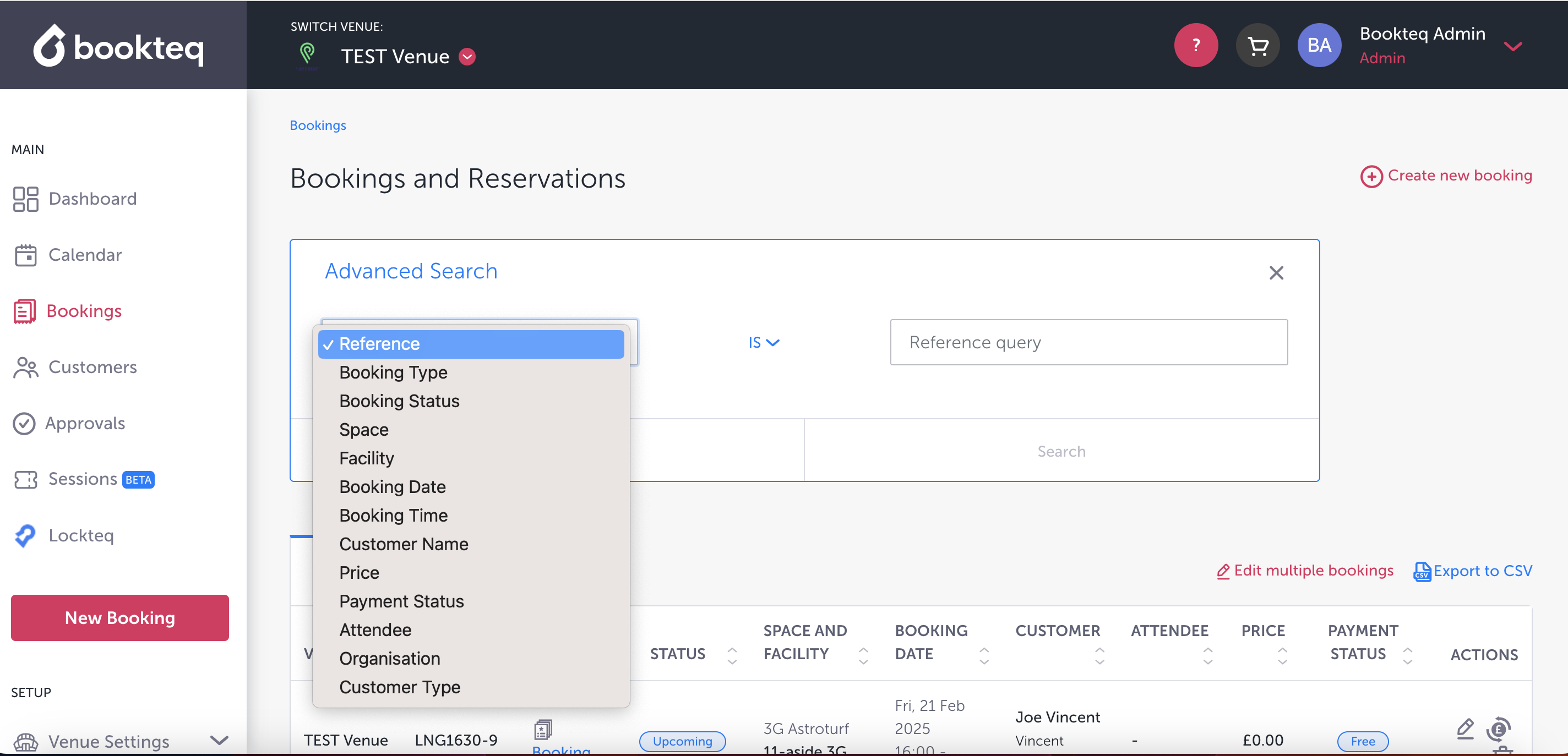Click the refund icon in Actions column
Viewport: 1568px width, 756px height.
coord(1498,728)
